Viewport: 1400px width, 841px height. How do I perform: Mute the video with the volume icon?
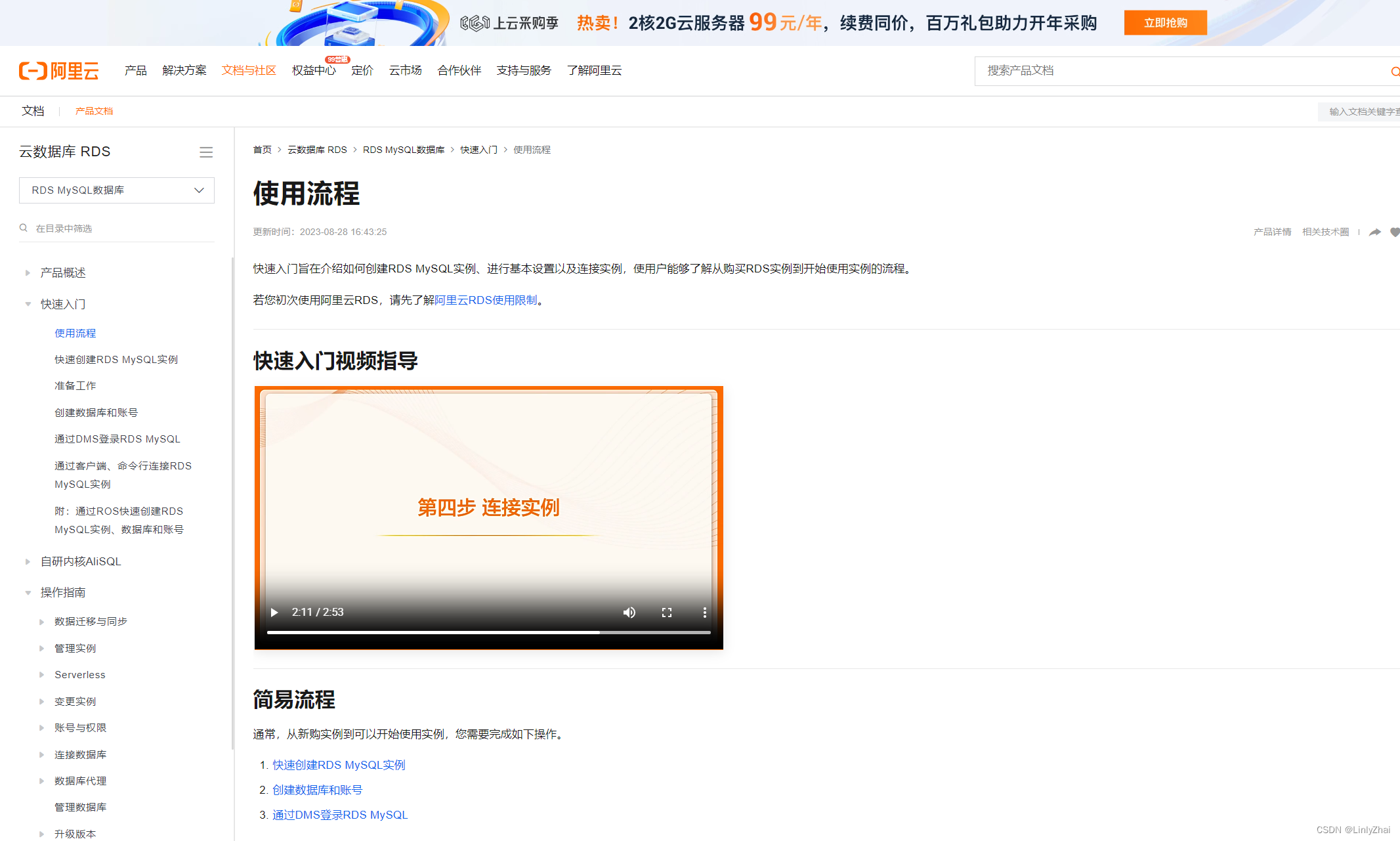(x=629, y=612)
